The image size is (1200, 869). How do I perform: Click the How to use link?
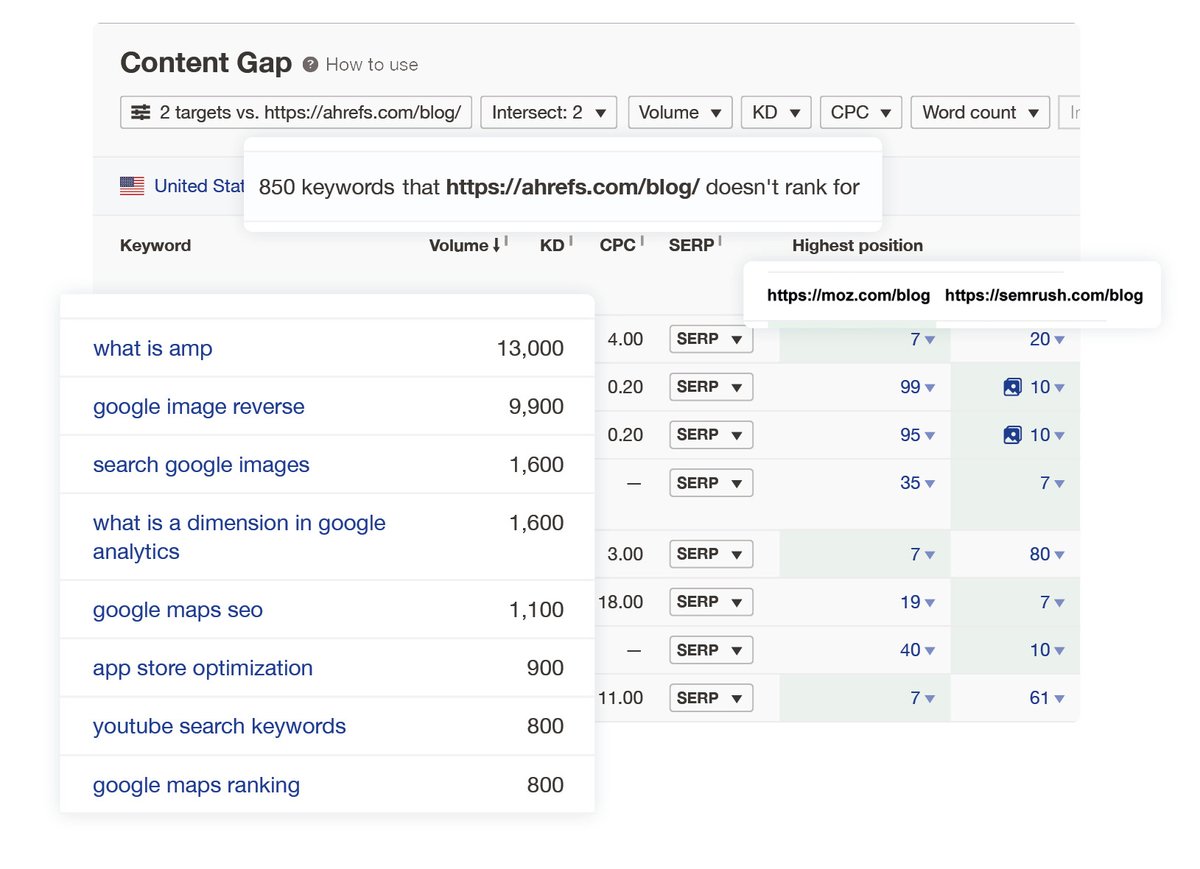pyautogui.click(x=372, y=64)
